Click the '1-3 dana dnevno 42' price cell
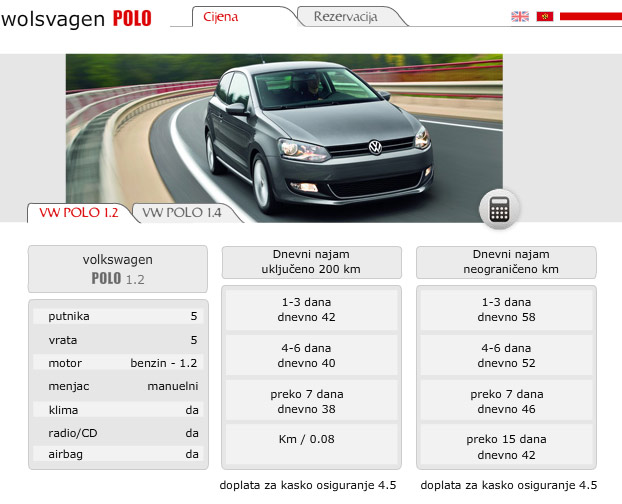 click(x=311, y=310)
